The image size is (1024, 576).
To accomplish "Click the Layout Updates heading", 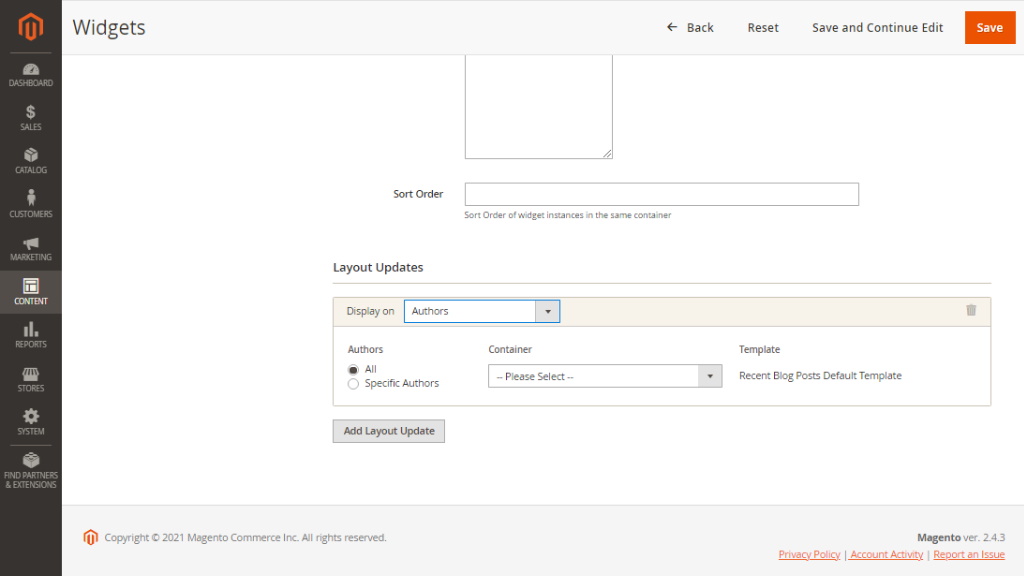I will click(378, 267).
